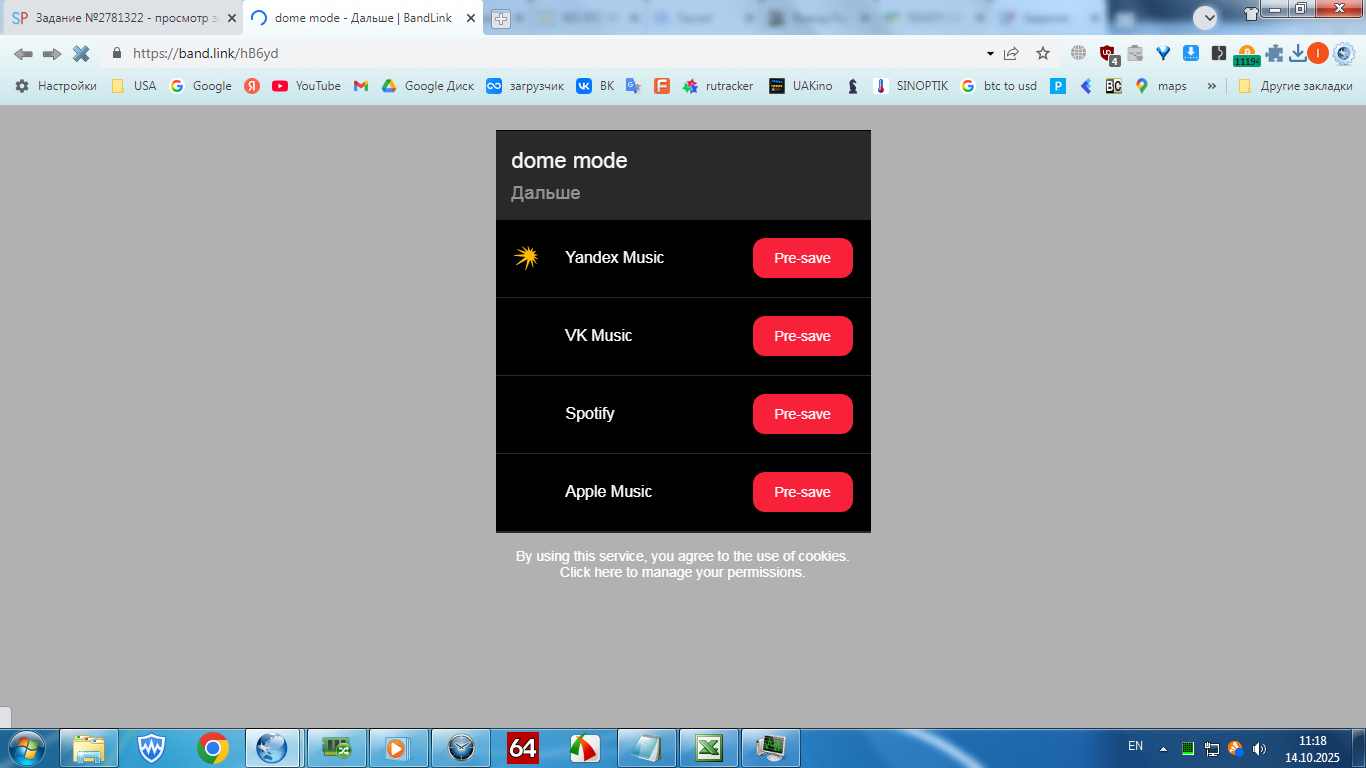Screen dimensions: 1366x768
Task: Open the SINOPTIK bookmark
Action: (911, 86)
